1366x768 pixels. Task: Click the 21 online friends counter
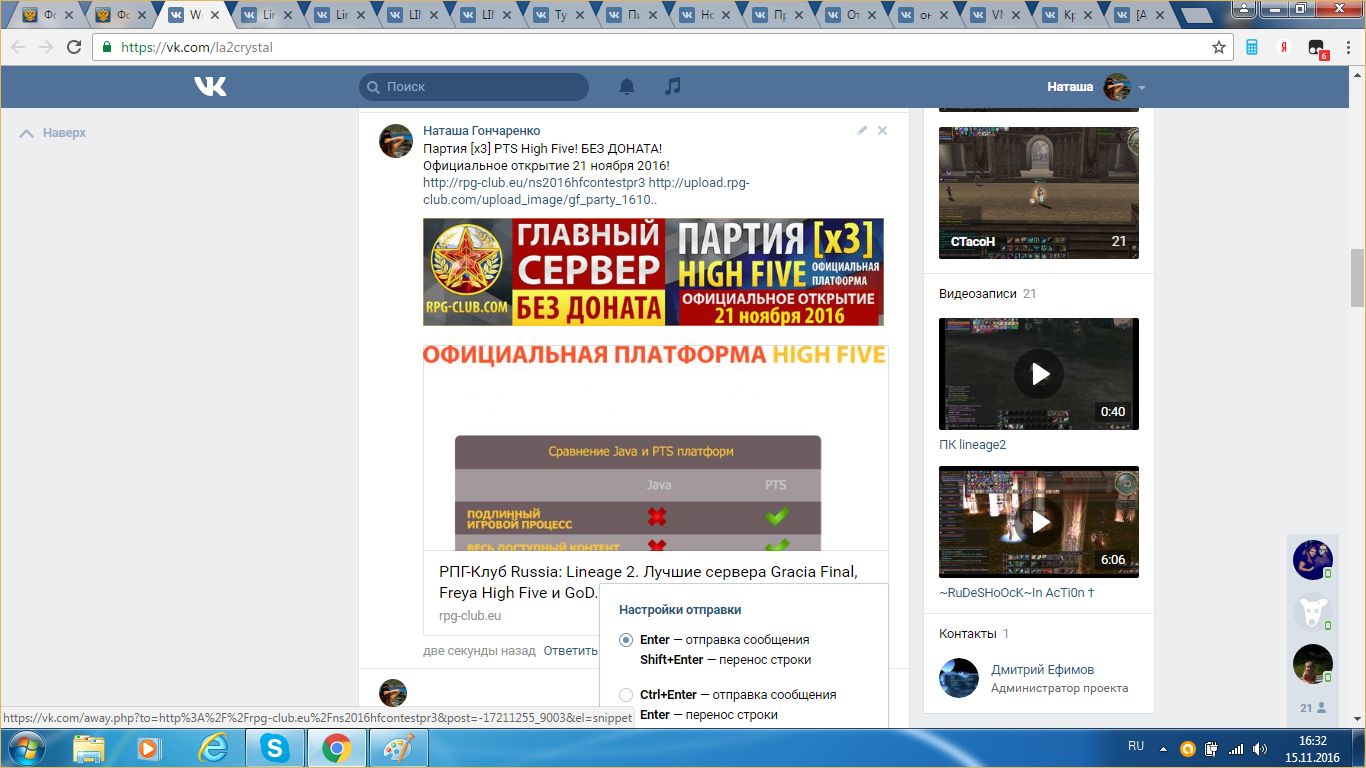[x=1313, y=708]
